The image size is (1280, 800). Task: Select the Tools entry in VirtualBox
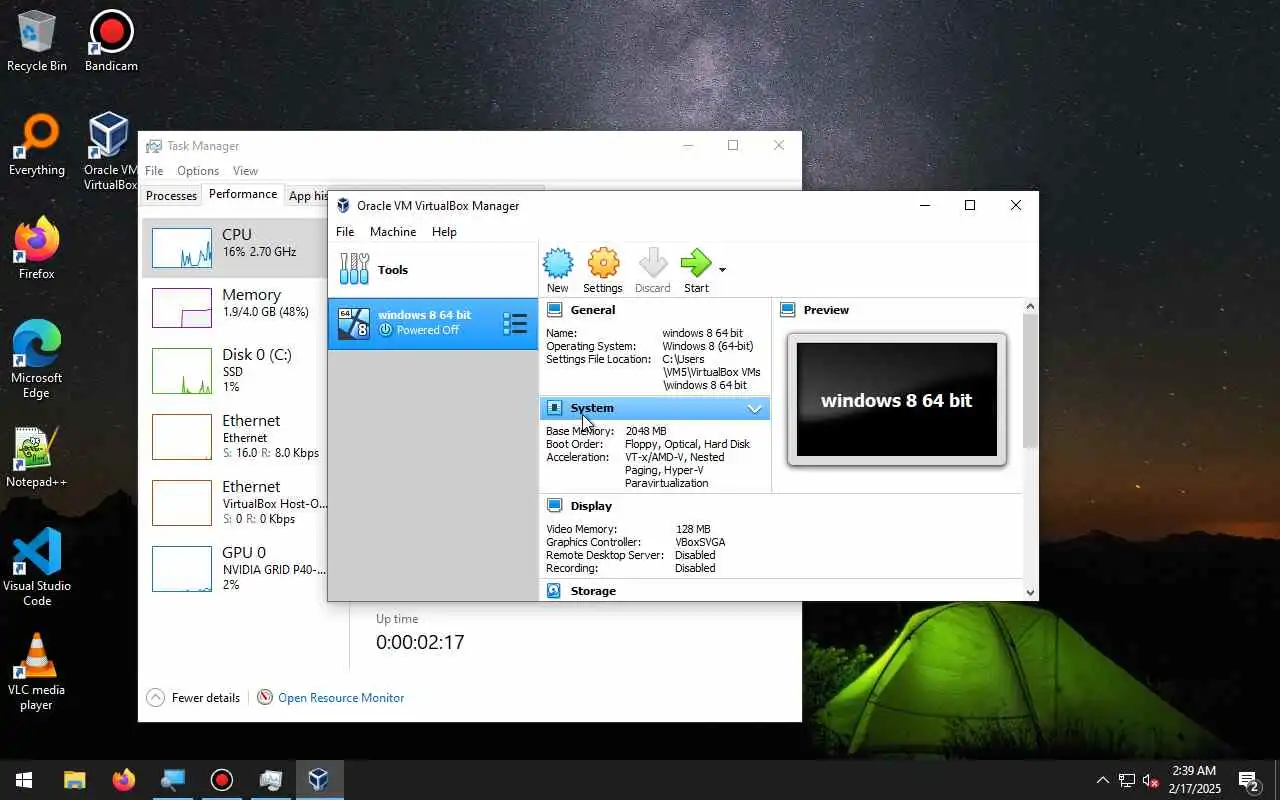tap(432, 269)
